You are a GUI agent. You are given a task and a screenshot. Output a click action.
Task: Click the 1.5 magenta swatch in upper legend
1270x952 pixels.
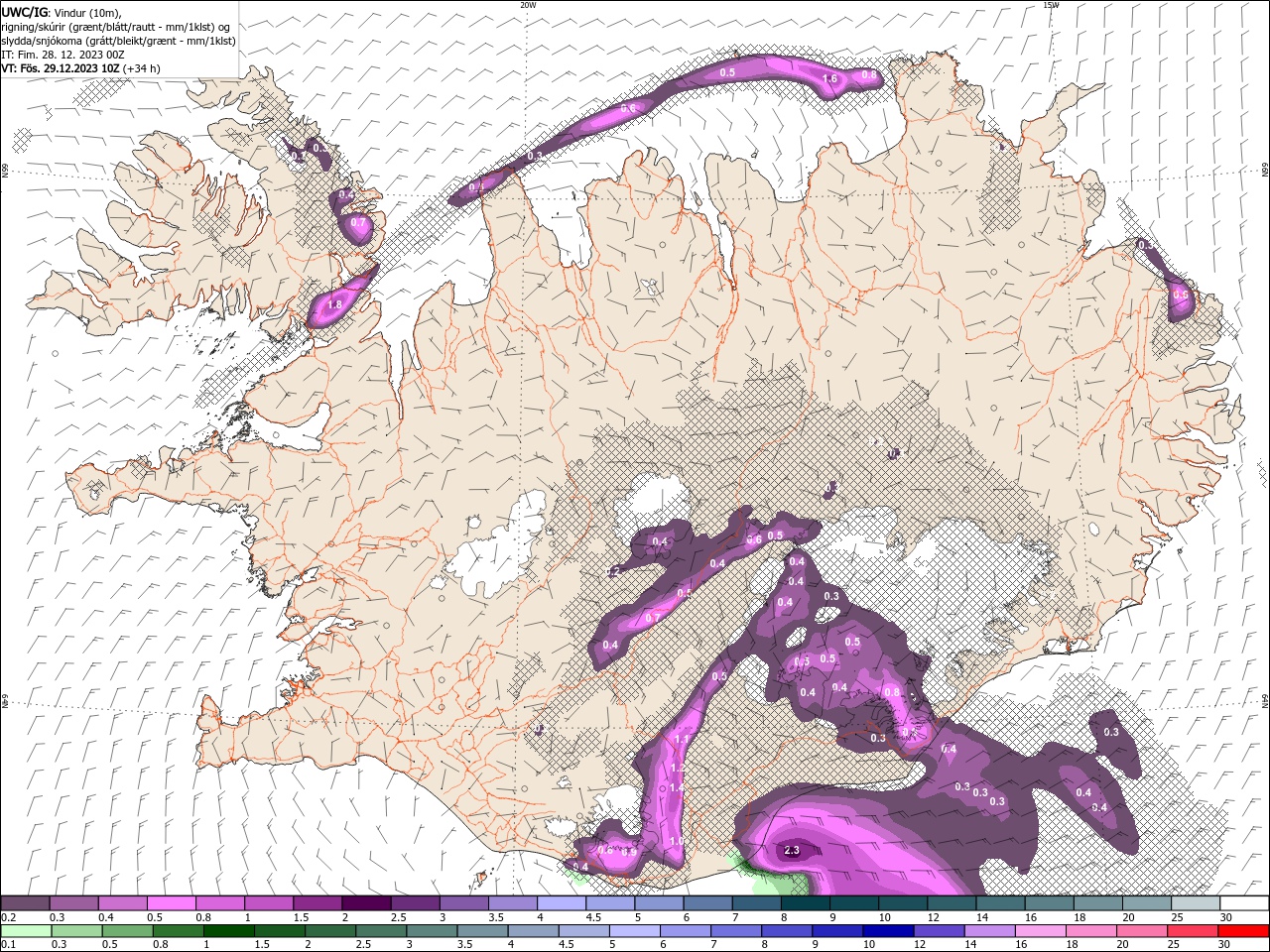click(317, 903)
